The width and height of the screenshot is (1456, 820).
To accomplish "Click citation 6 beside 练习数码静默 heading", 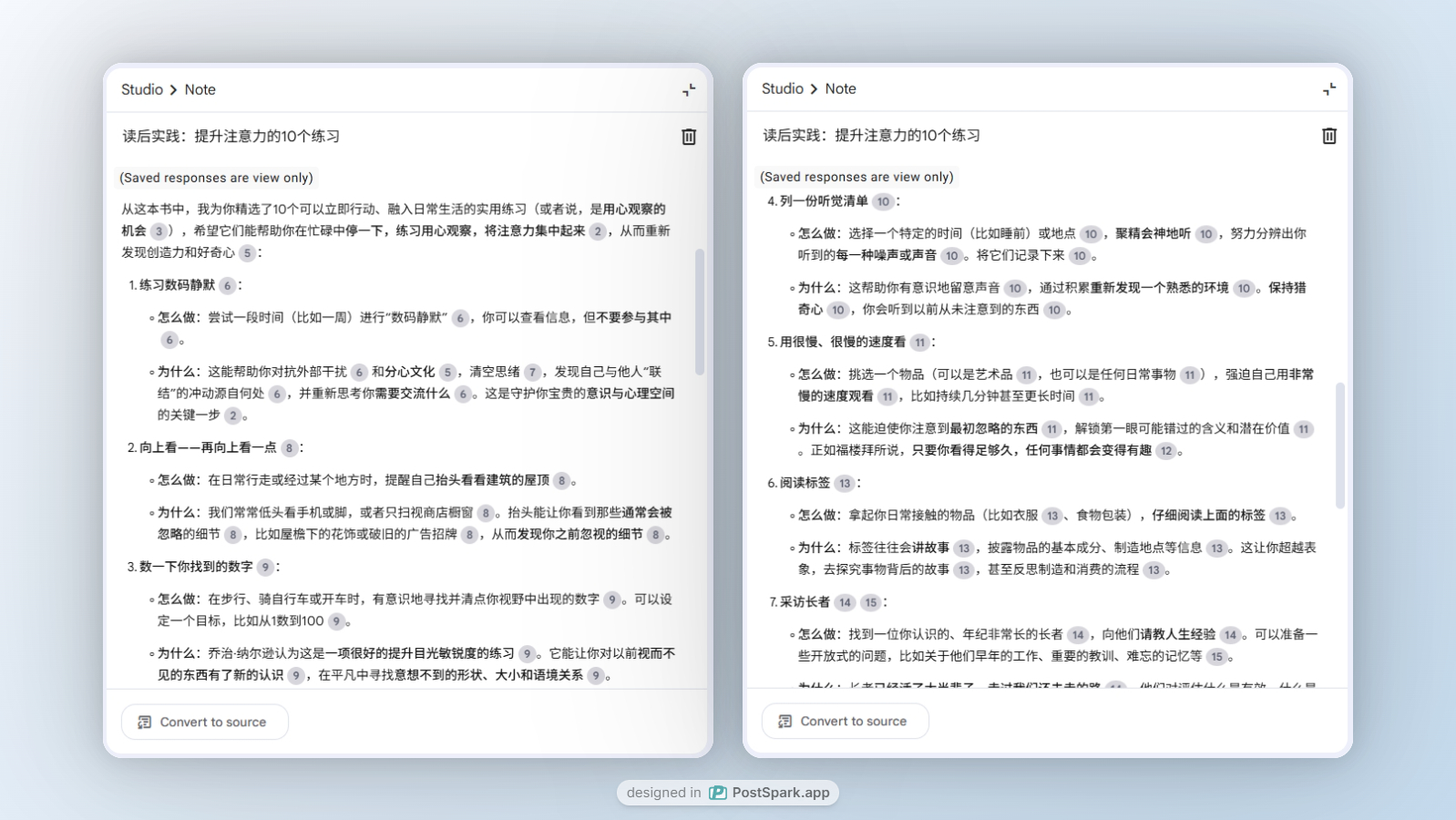I will (x=228, y=286).
